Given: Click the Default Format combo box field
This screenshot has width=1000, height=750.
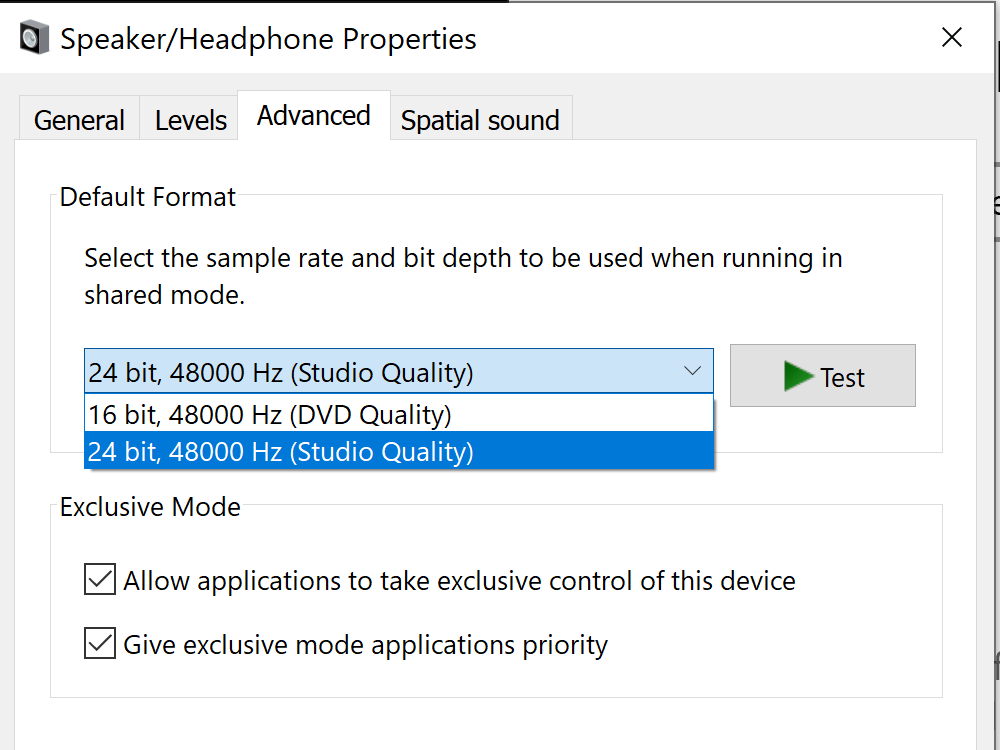Looking at the screenshot, I should point(380,372).
